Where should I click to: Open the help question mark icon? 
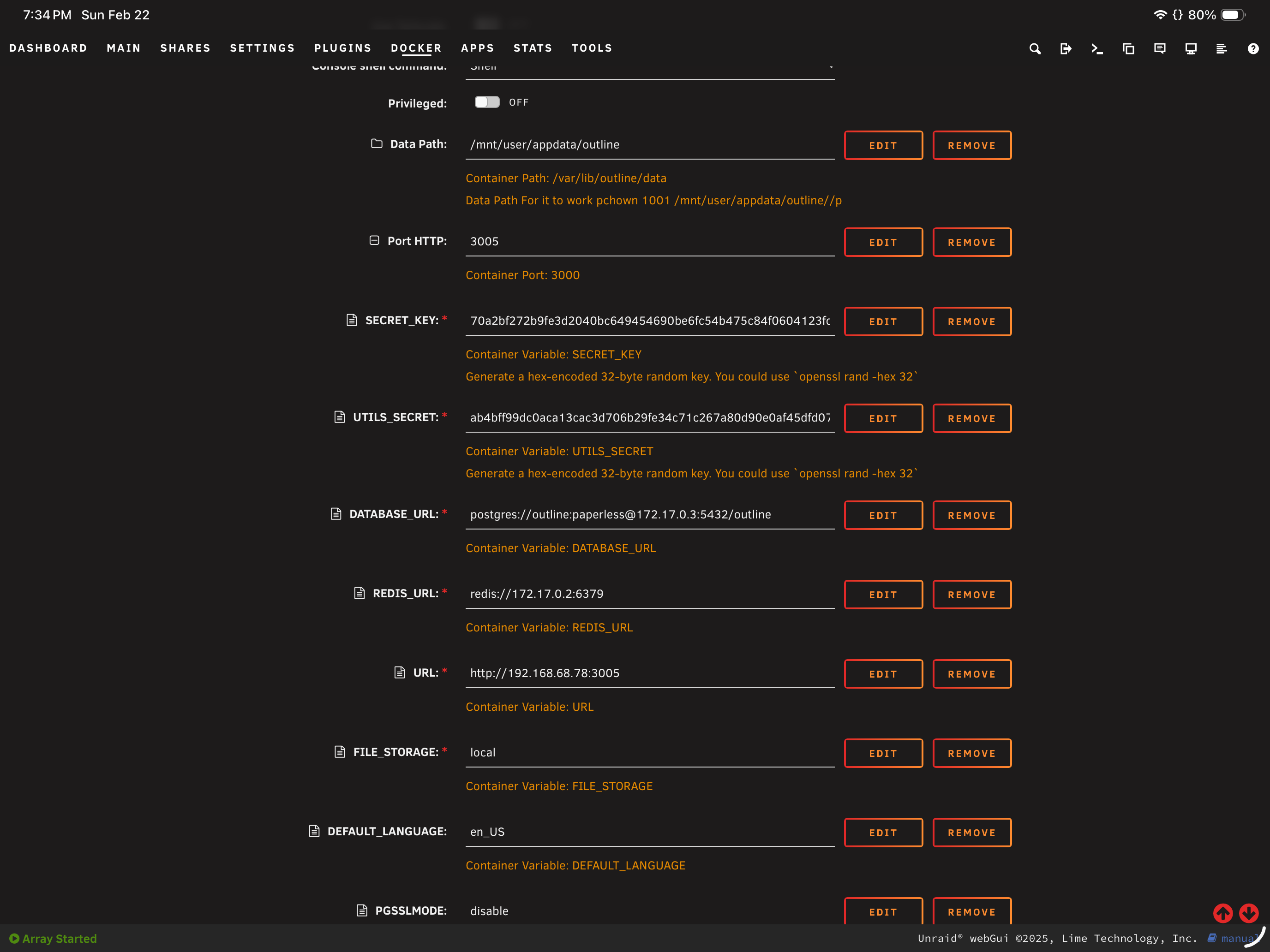[x=1253, y=49]
